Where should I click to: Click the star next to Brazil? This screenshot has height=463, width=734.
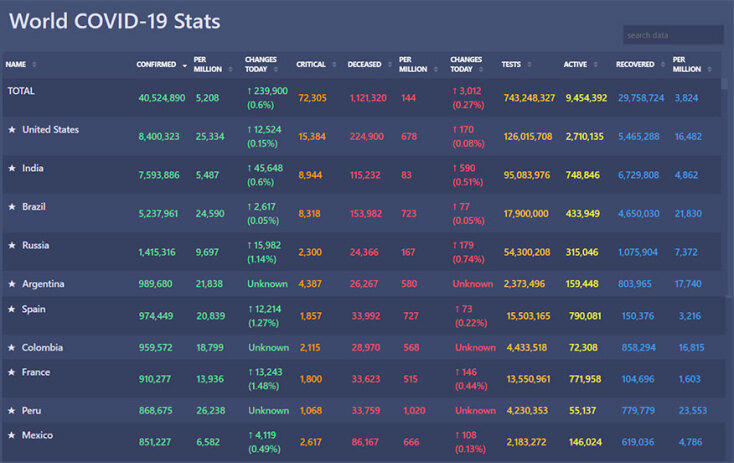pyautogui.click(x=12, y=207)
